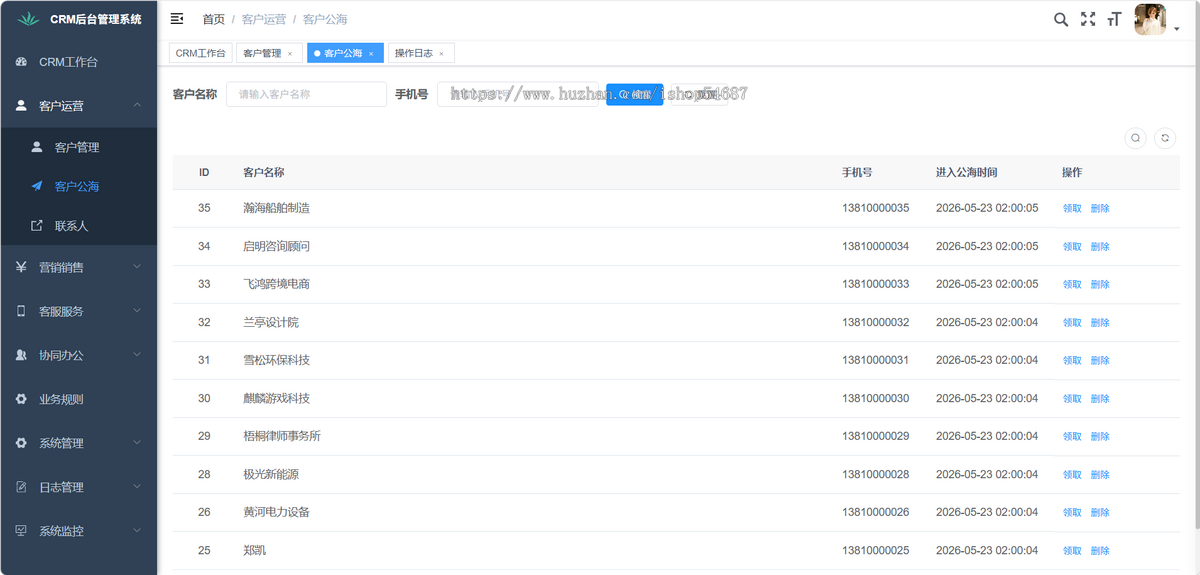Screen dimensions: 1200x575
Task: Claim customer 麒麟游戏科技 via 领取
Action: tap(1072, 398)
